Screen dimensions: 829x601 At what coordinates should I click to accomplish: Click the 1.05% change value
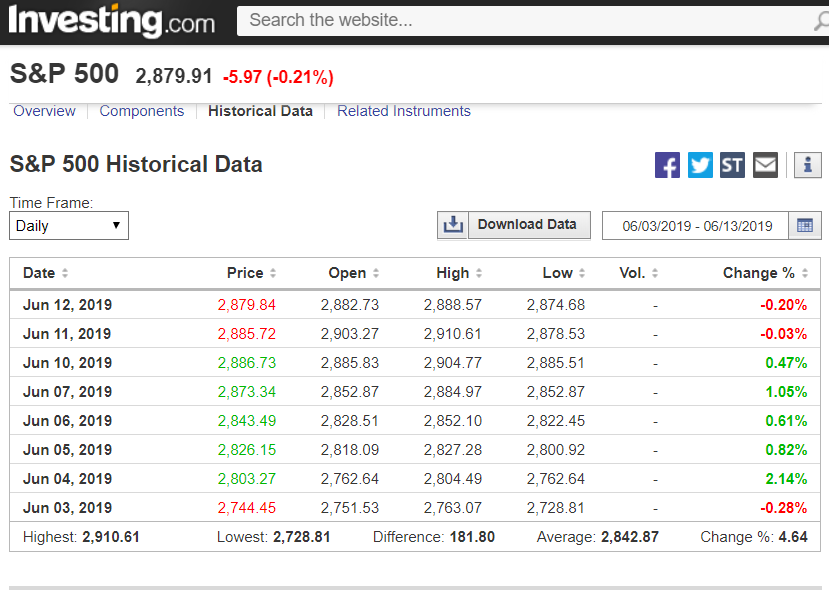pyautogui.click(x=786, y=392)
